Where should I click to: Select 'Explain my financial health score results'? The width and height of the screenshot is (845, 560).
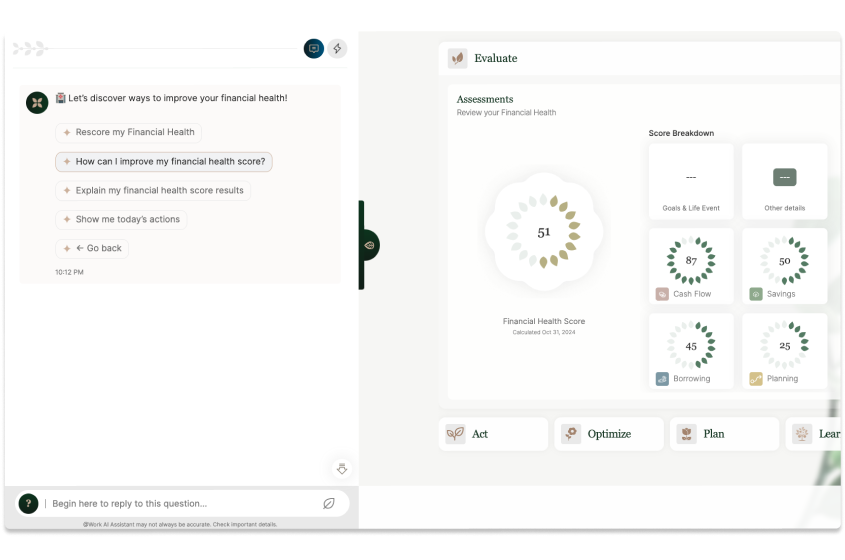coord(153,190)
